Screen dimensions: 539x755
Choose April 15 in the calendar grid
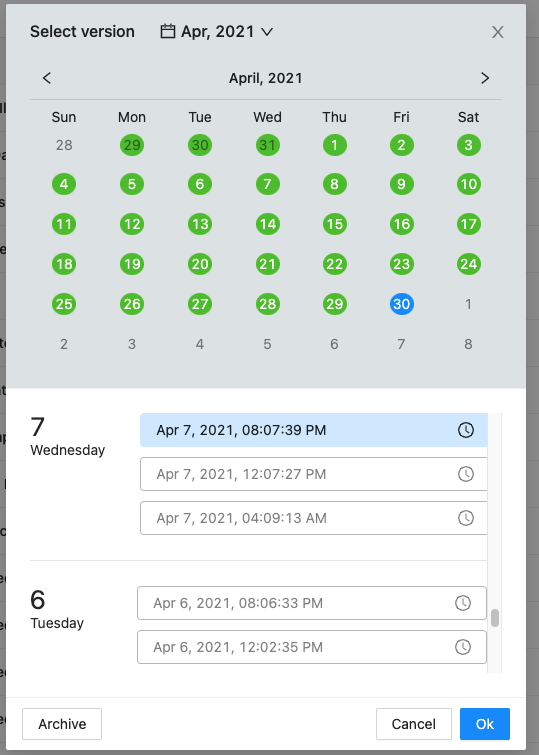334,224
